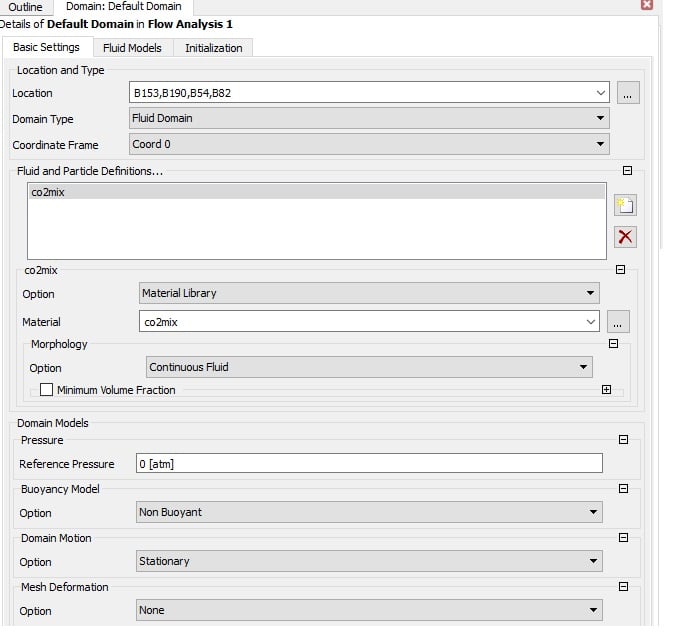Viewport: 676px width, 644px height.
Task: Click the Reference Pressure input field
Action: [369, 463]
